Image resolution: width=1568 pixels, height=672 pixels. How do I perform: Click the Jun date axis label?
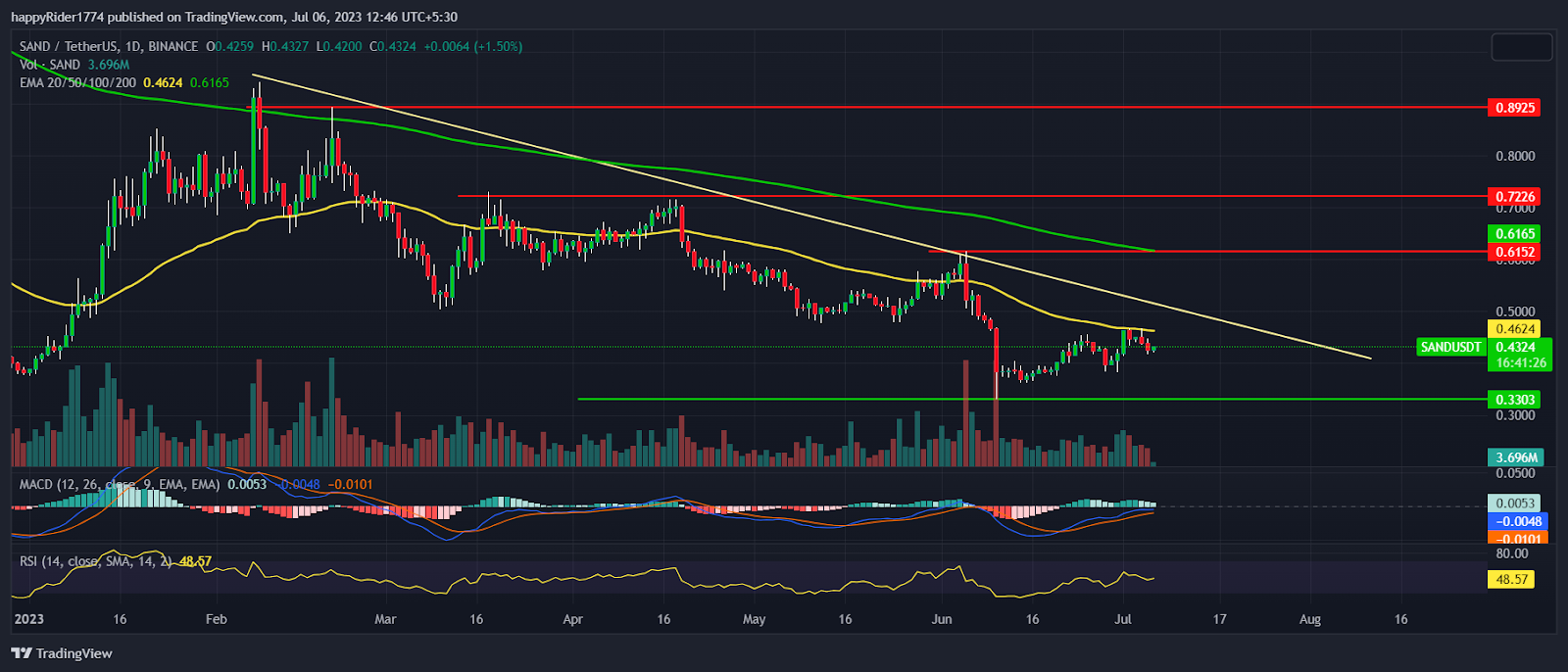tap(941, 619)
